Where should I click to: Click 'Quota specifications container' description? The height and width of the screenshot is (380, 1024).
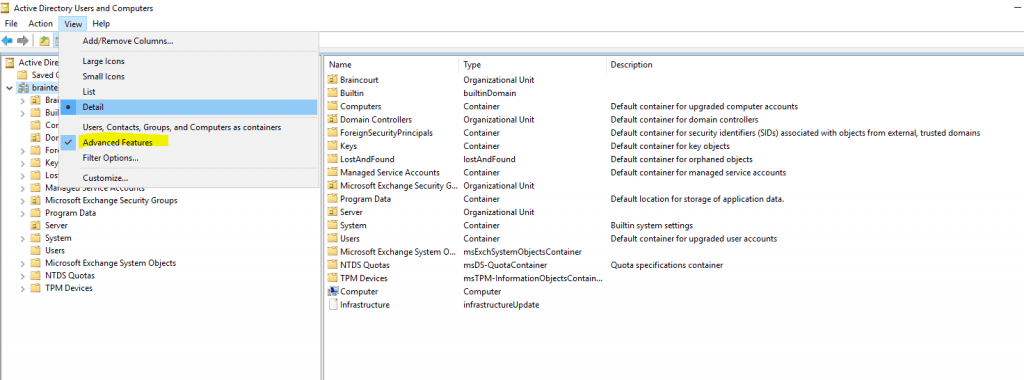pos(667,265)
